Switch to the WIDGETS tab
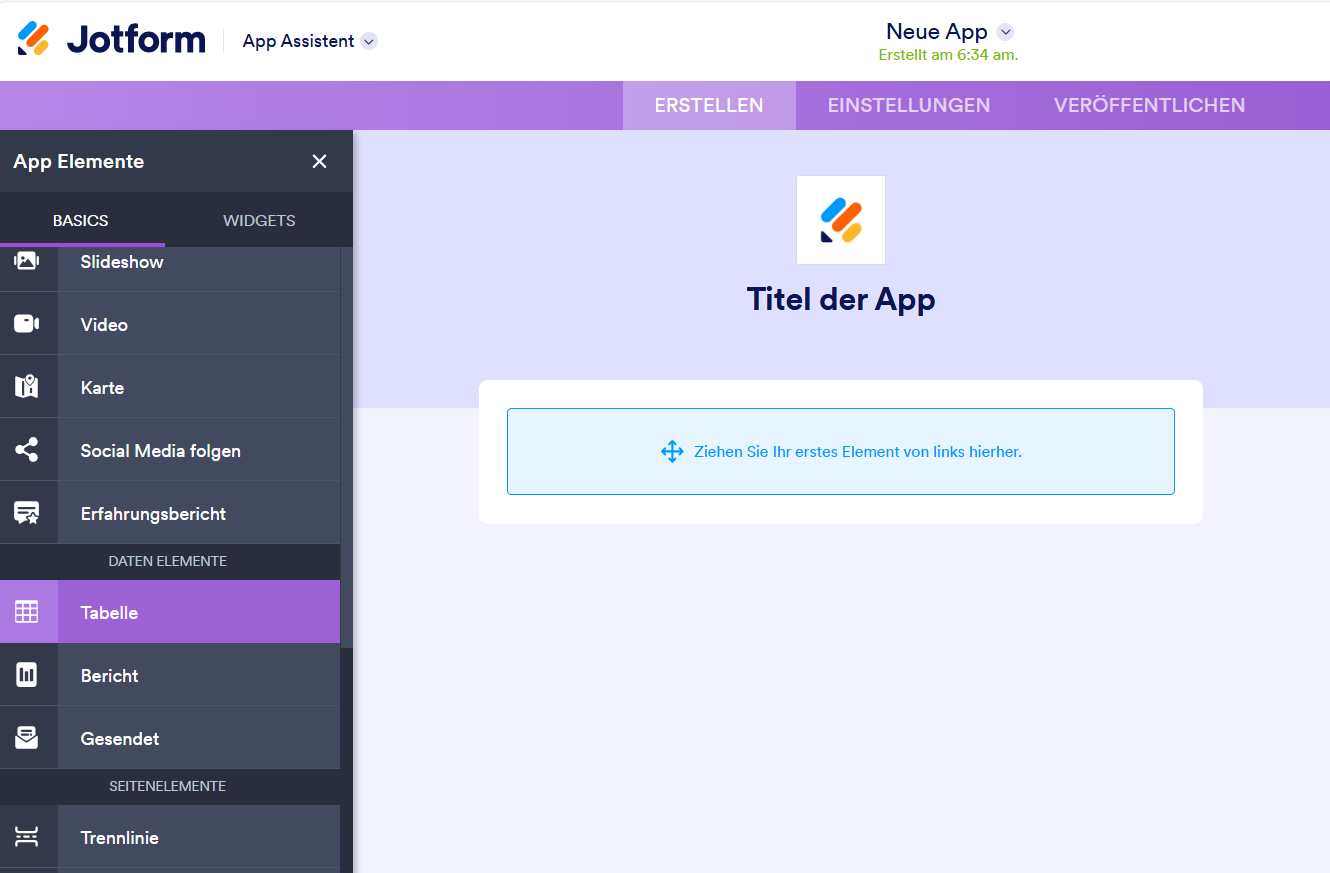 [258, 220]
